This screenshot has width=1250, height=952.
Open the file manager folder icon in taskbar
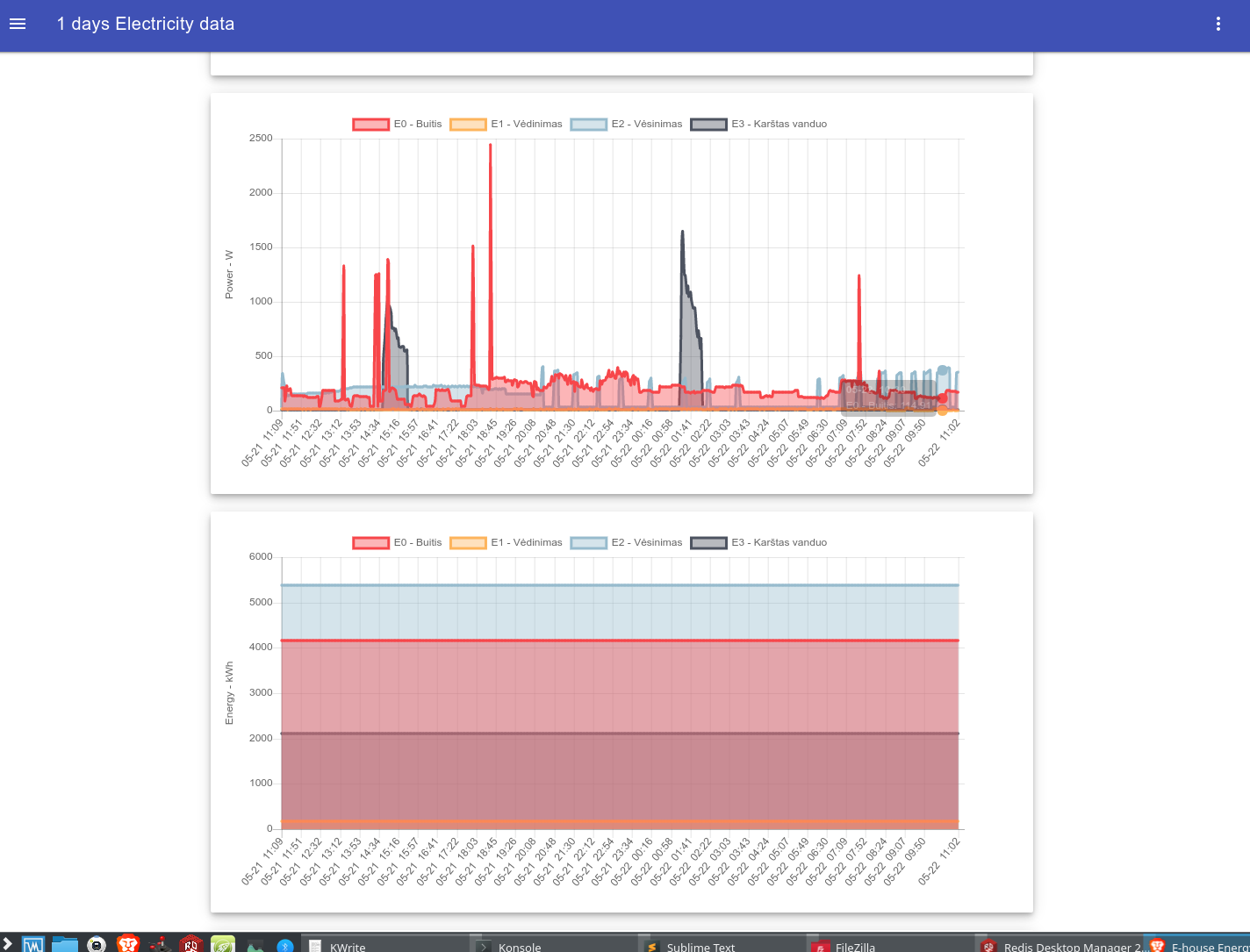pos(65,944)
